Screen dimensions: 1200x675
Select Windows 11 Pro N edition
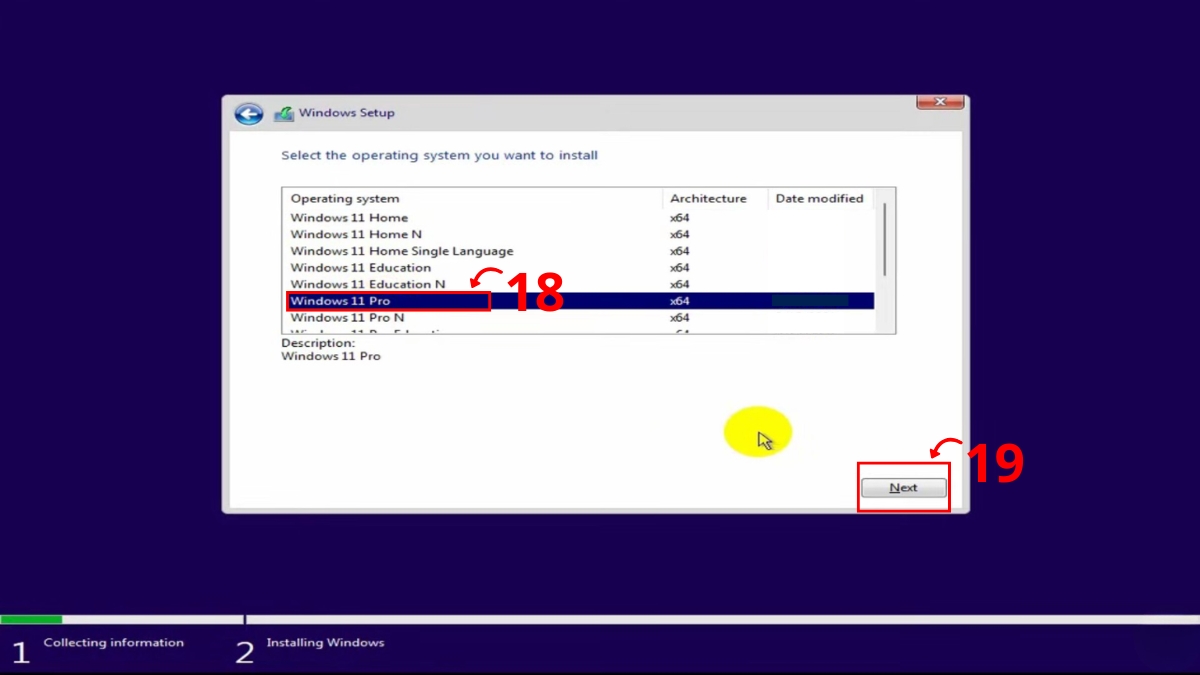pyautogui.click(x=348, y=317)
